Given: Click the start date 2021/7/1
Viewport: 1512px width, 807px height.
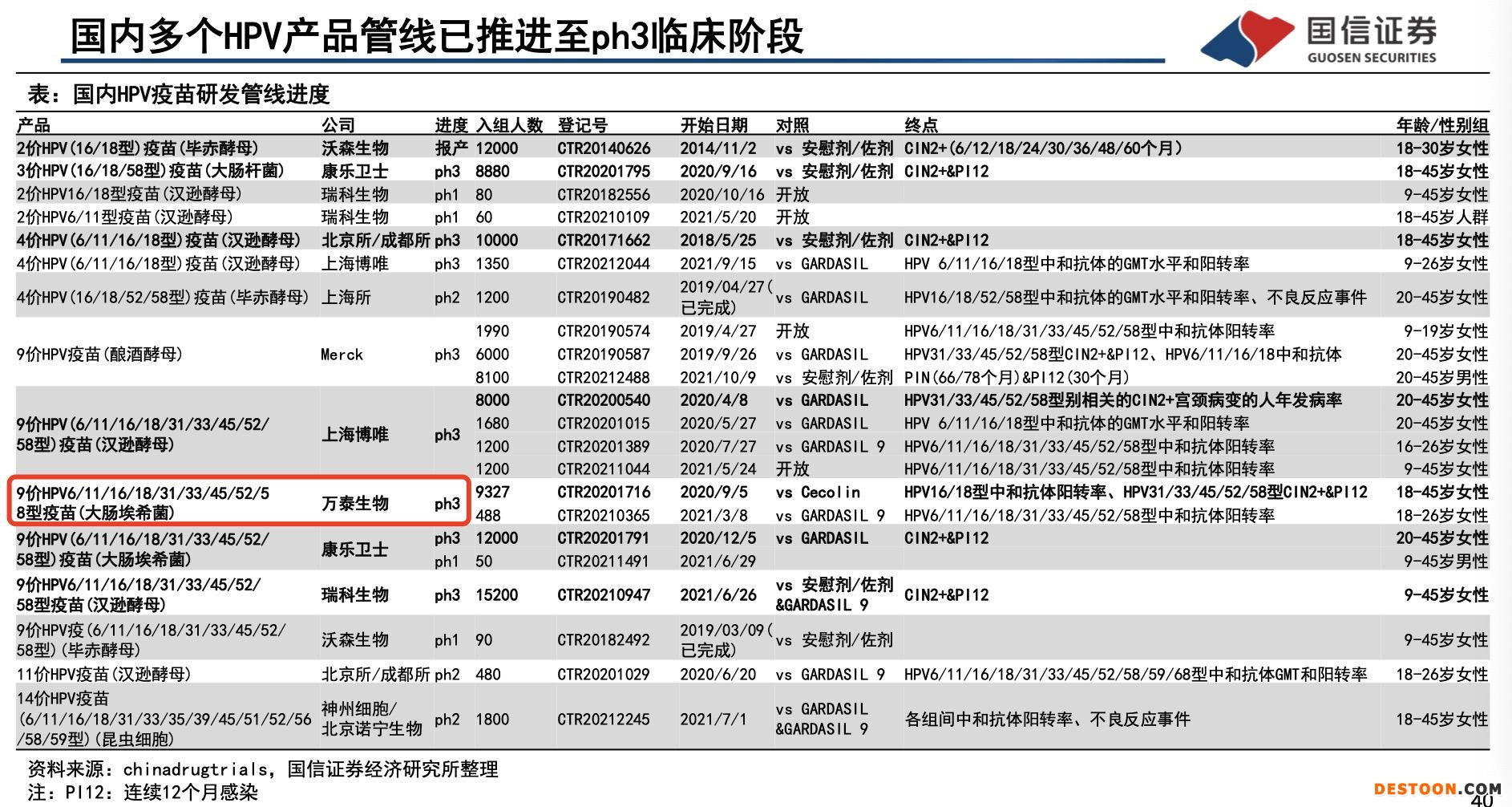Looking at the screenshot, I should click(713, 720).
